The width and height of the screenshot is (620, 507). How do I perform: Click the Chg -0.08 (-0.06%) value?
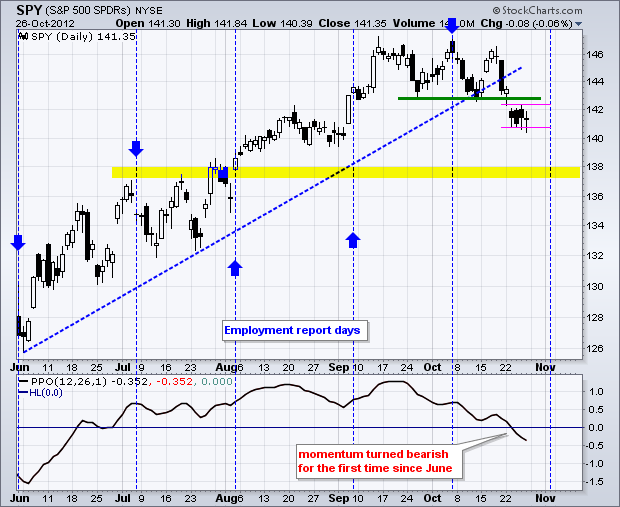coord(526,24)
